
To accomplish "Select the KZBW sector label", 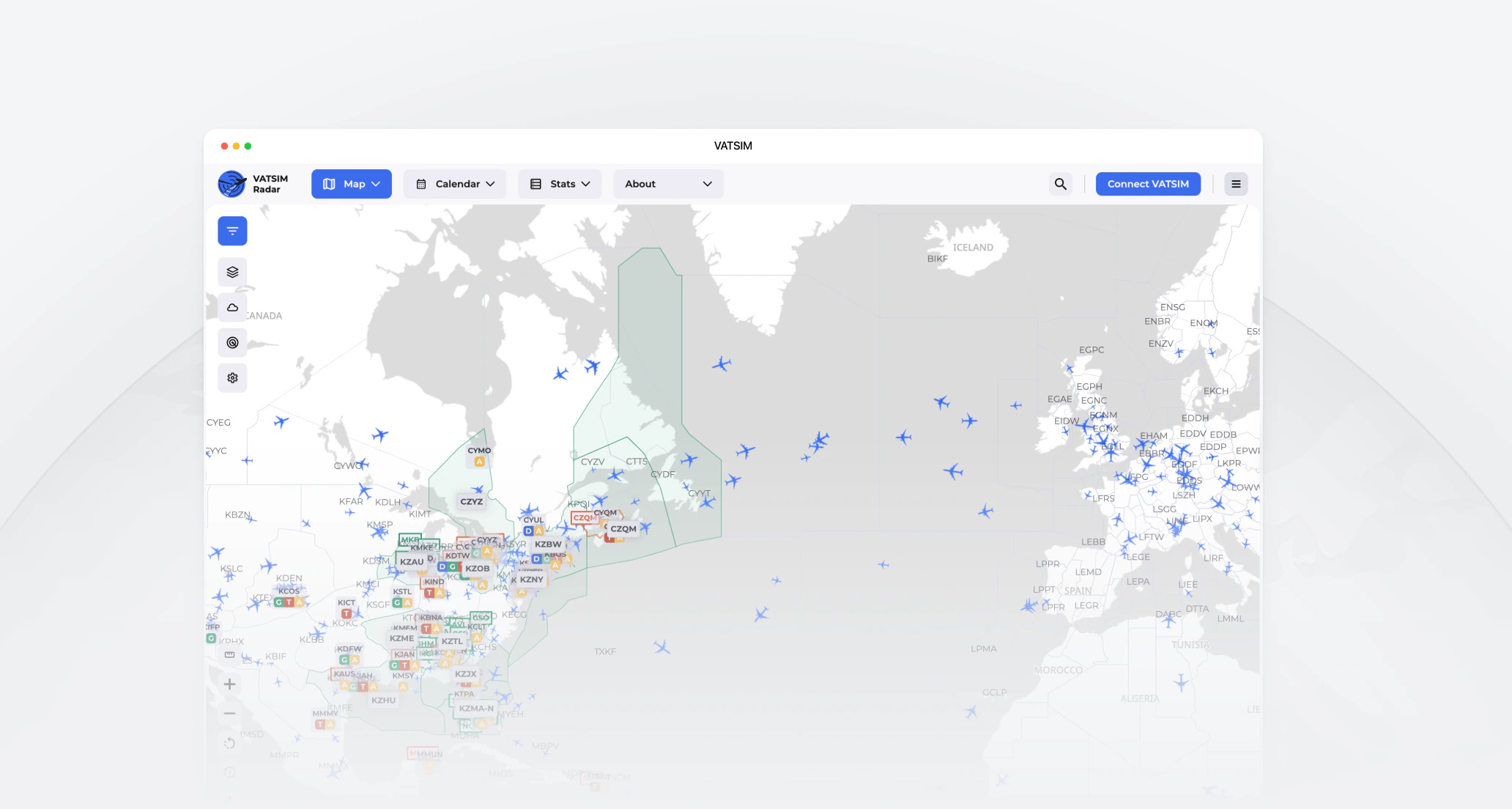I will pos(548,544).
